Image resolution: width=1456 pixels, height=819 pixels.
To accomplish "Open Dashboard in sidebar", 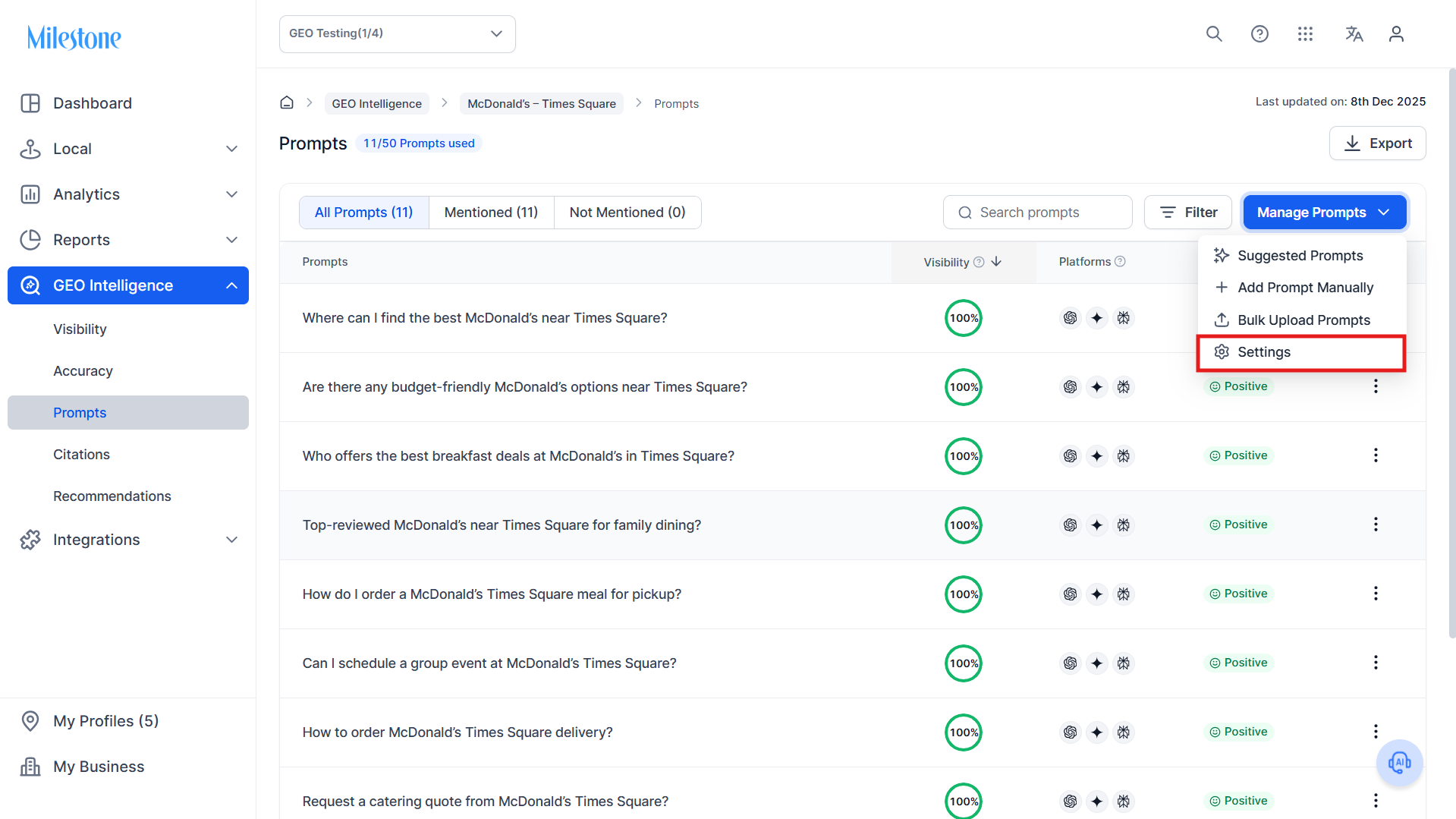I will click(x=128, y=103).
